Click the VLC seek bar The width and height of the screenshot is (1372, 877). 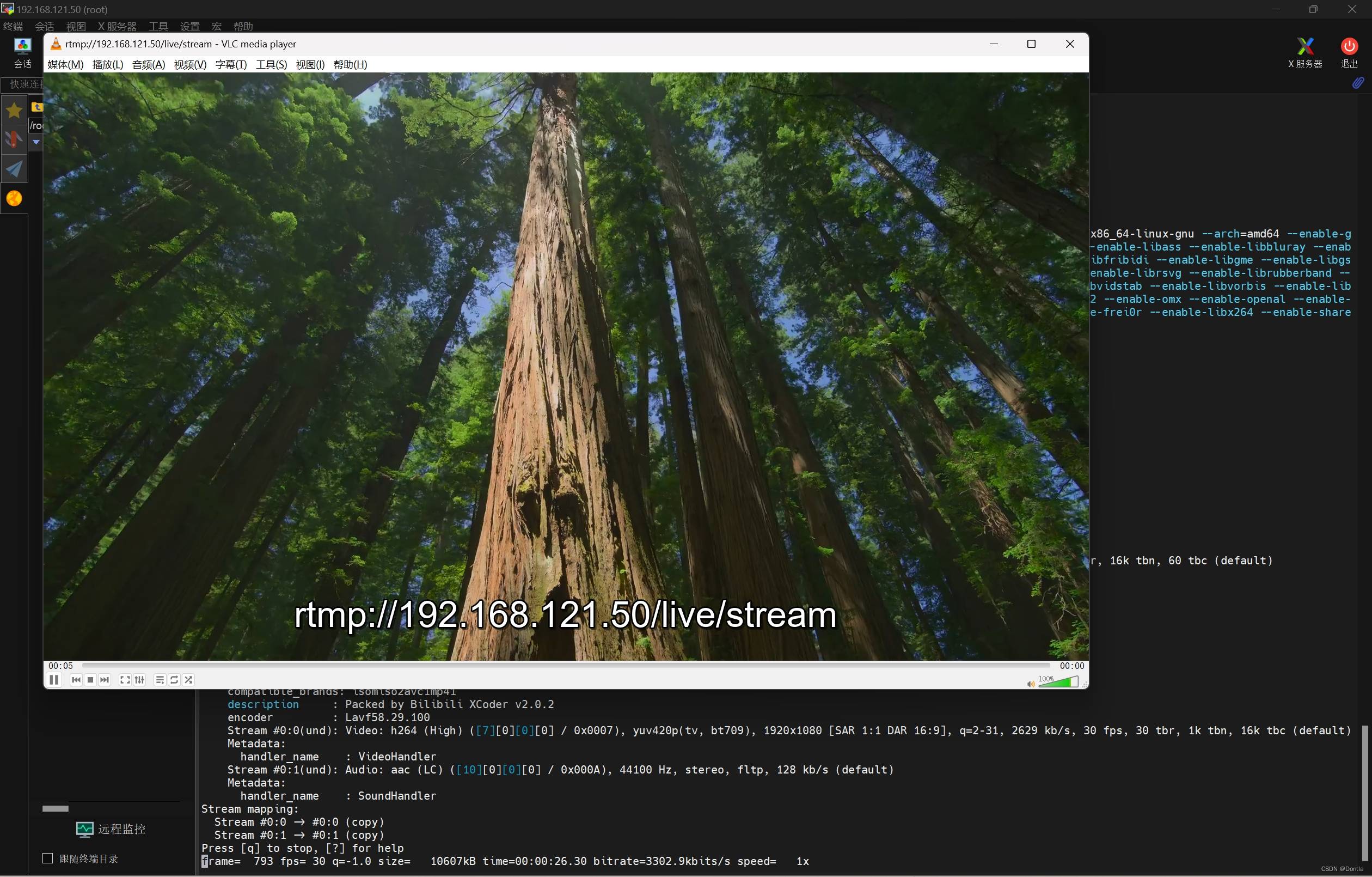pyautogui.click(x=566, y=666)
